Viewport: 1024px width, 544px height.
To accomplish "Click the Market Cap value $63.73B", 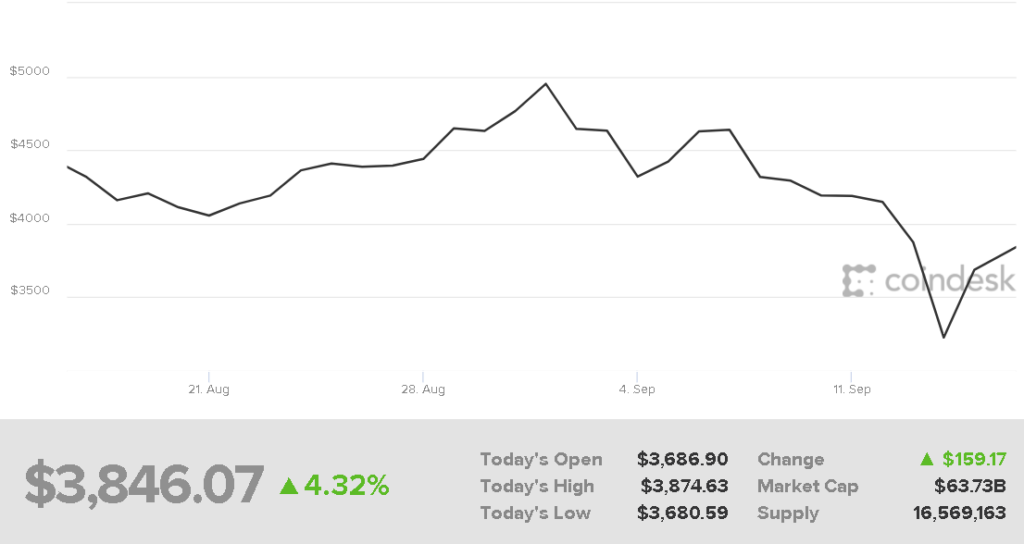I will click(x=969, y=487).
